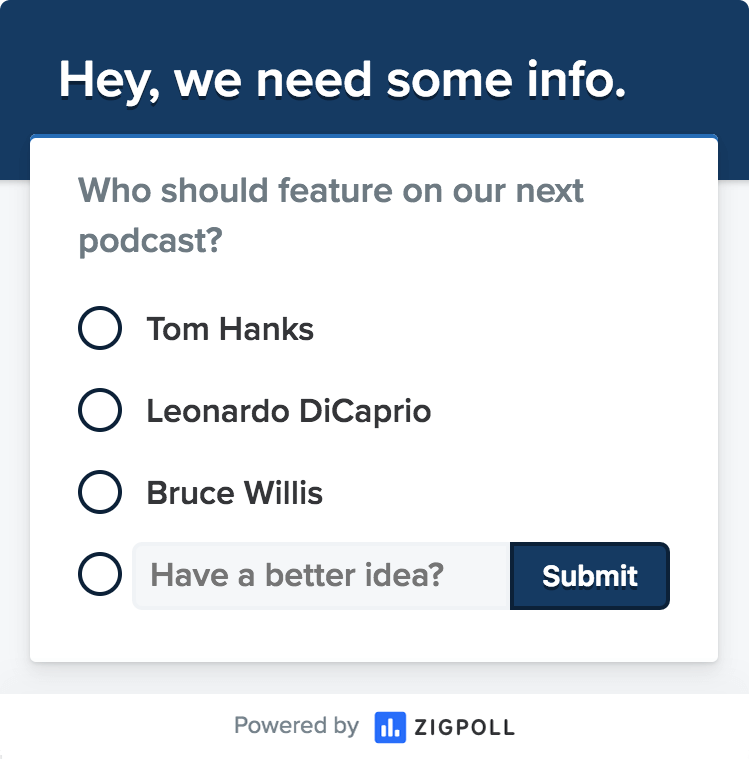Select the radio next to the custom idea field
This screenshot has width=749, height=759.
point(100,574)
